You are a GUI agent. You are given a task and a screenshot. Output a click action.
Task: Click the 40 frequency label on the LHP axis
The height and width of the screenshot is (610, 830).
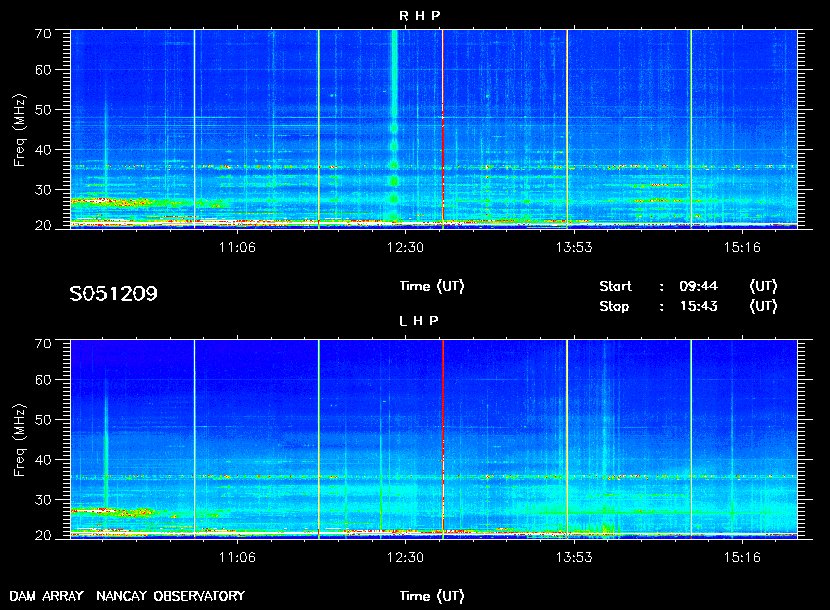(43, 460)
